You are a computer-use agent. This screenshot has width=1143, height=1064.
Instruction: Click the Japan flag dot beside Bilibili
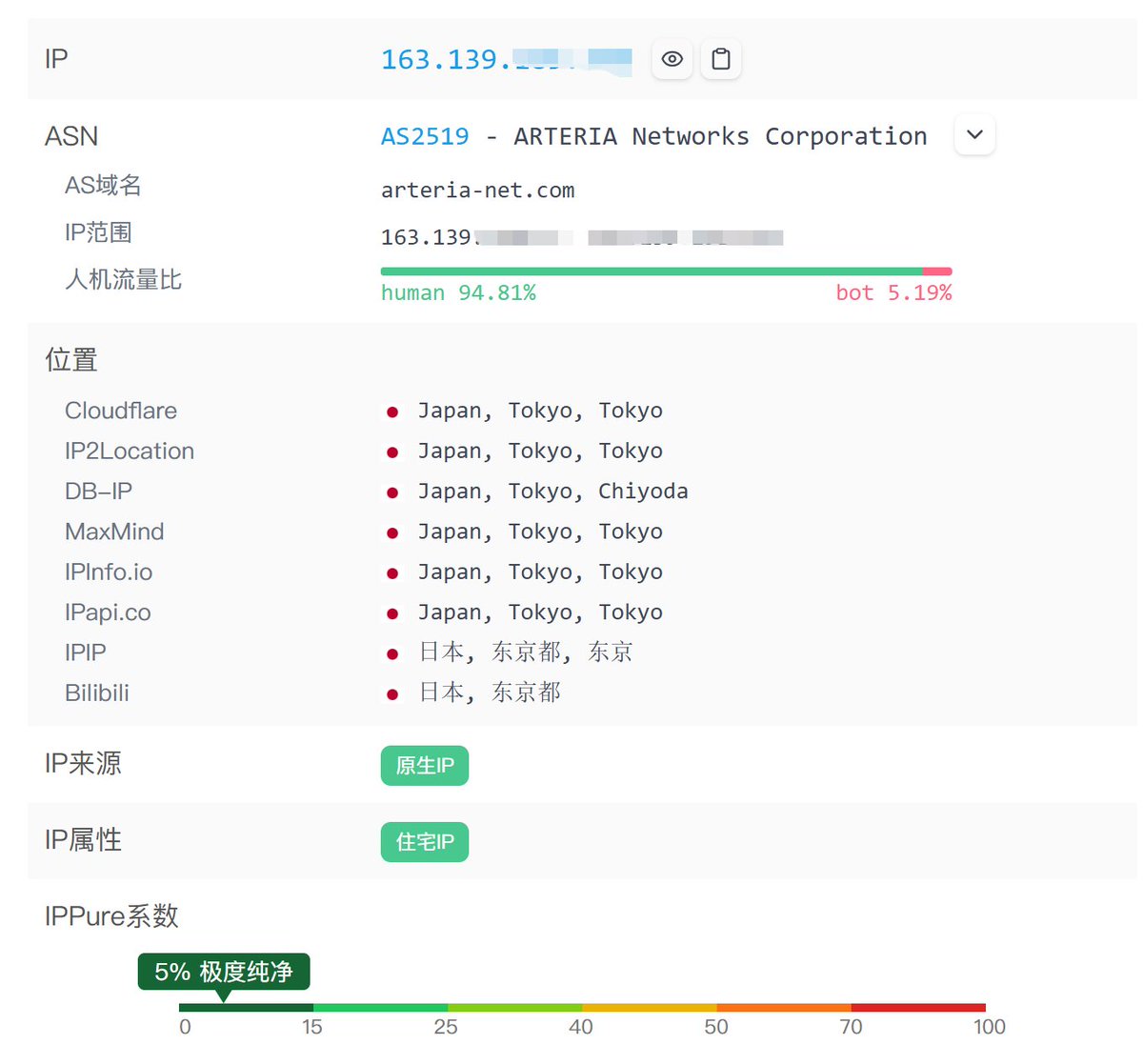pos(391,694)
